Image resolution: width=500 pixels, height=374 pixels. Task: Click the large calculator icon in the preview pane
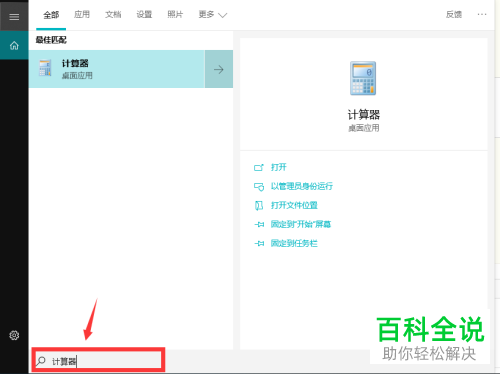pos(363,79)
